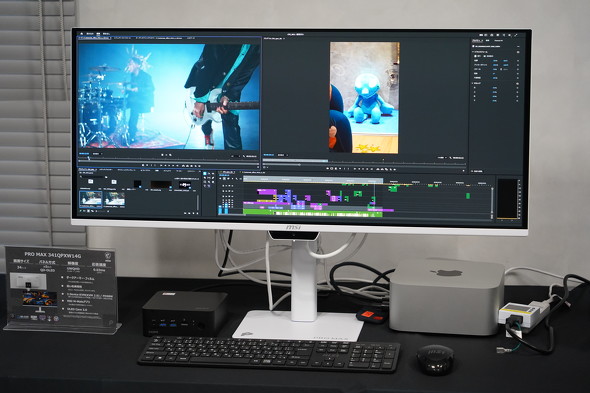Open the search field in the Project panel
This screenshot has height=393, width=590.
(x=94, y=176)
